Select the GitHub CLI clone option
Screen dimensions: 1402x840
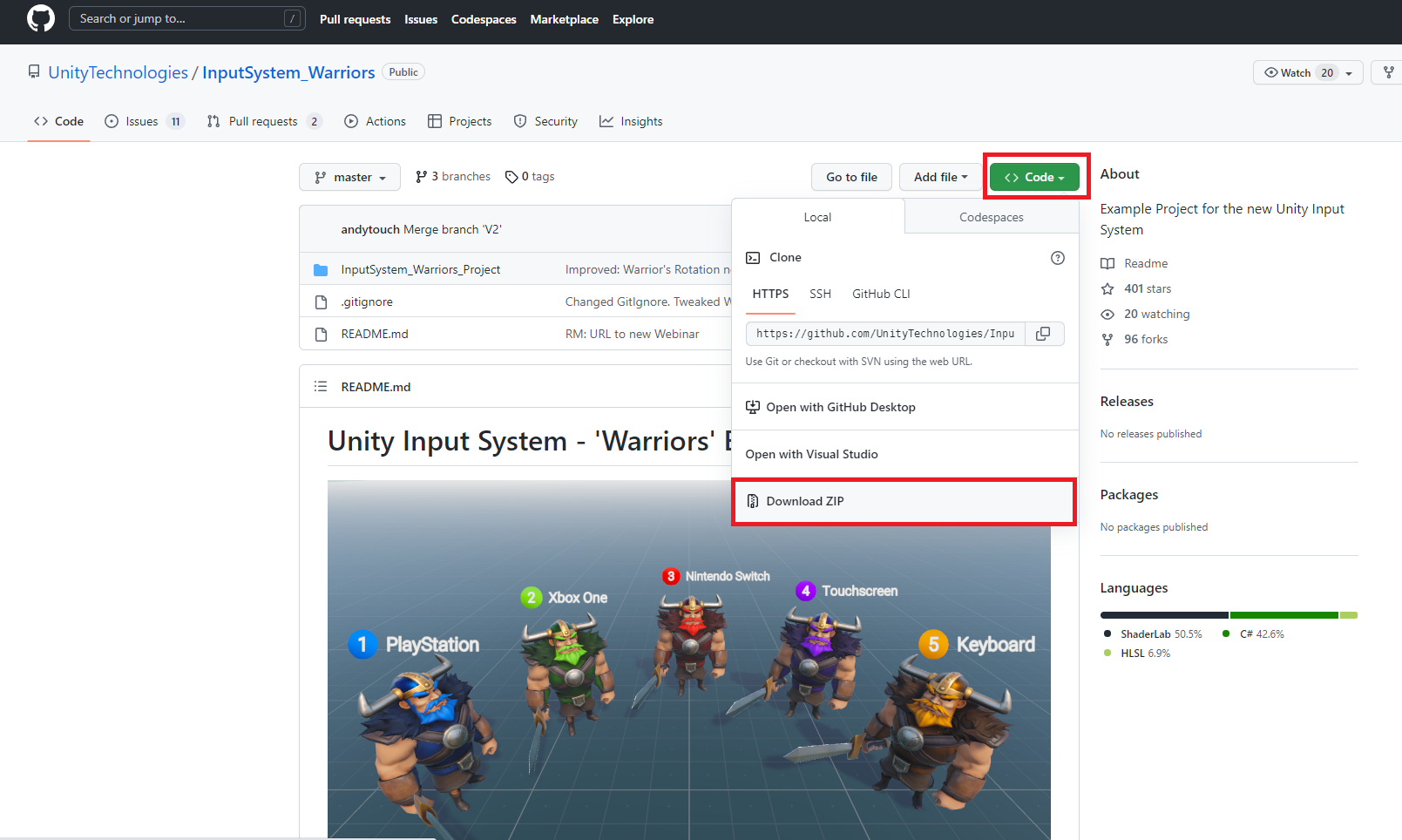point(881,294)
